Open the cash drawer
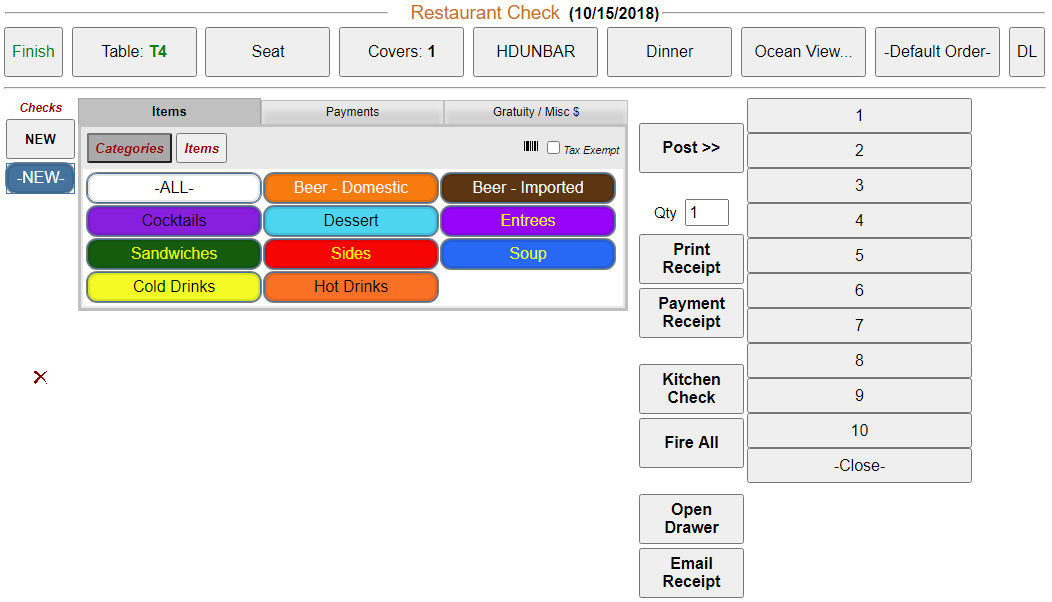Image resolution: width=1052 pixels, height=602 pixels. 691,519
